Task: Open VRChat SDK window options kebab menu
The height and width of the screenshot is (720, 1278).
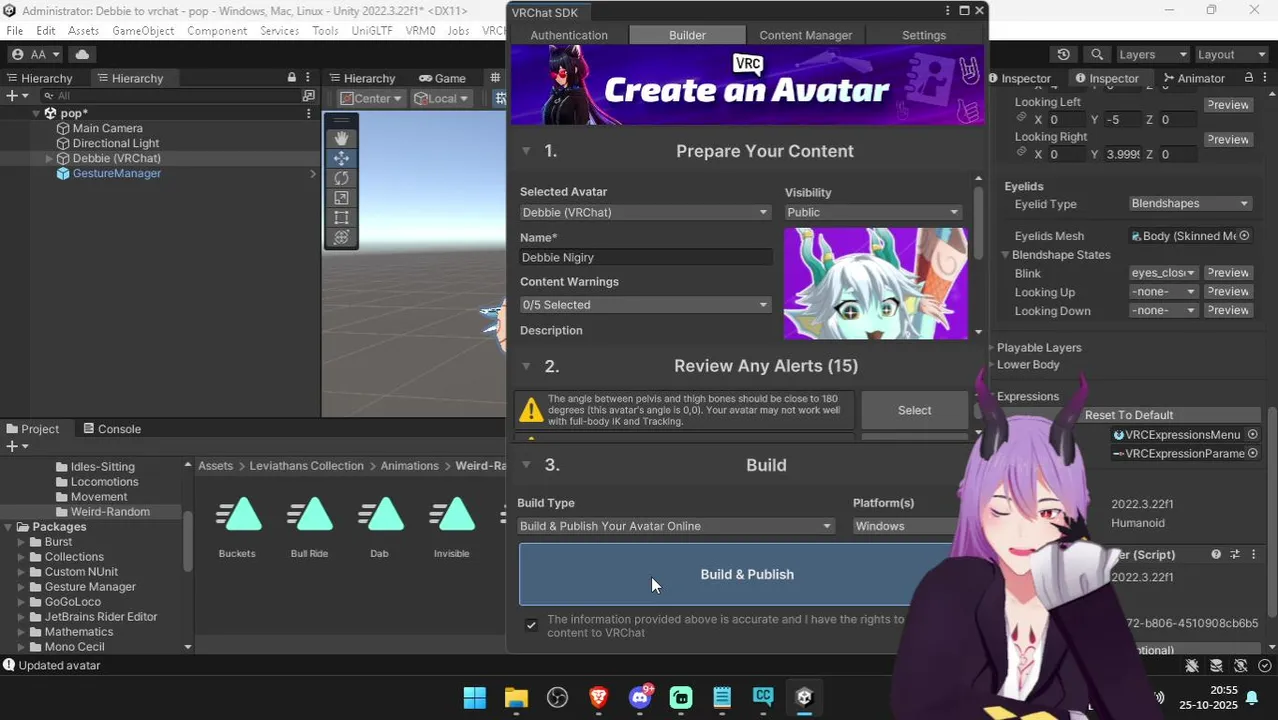Action: click(948, 11)
